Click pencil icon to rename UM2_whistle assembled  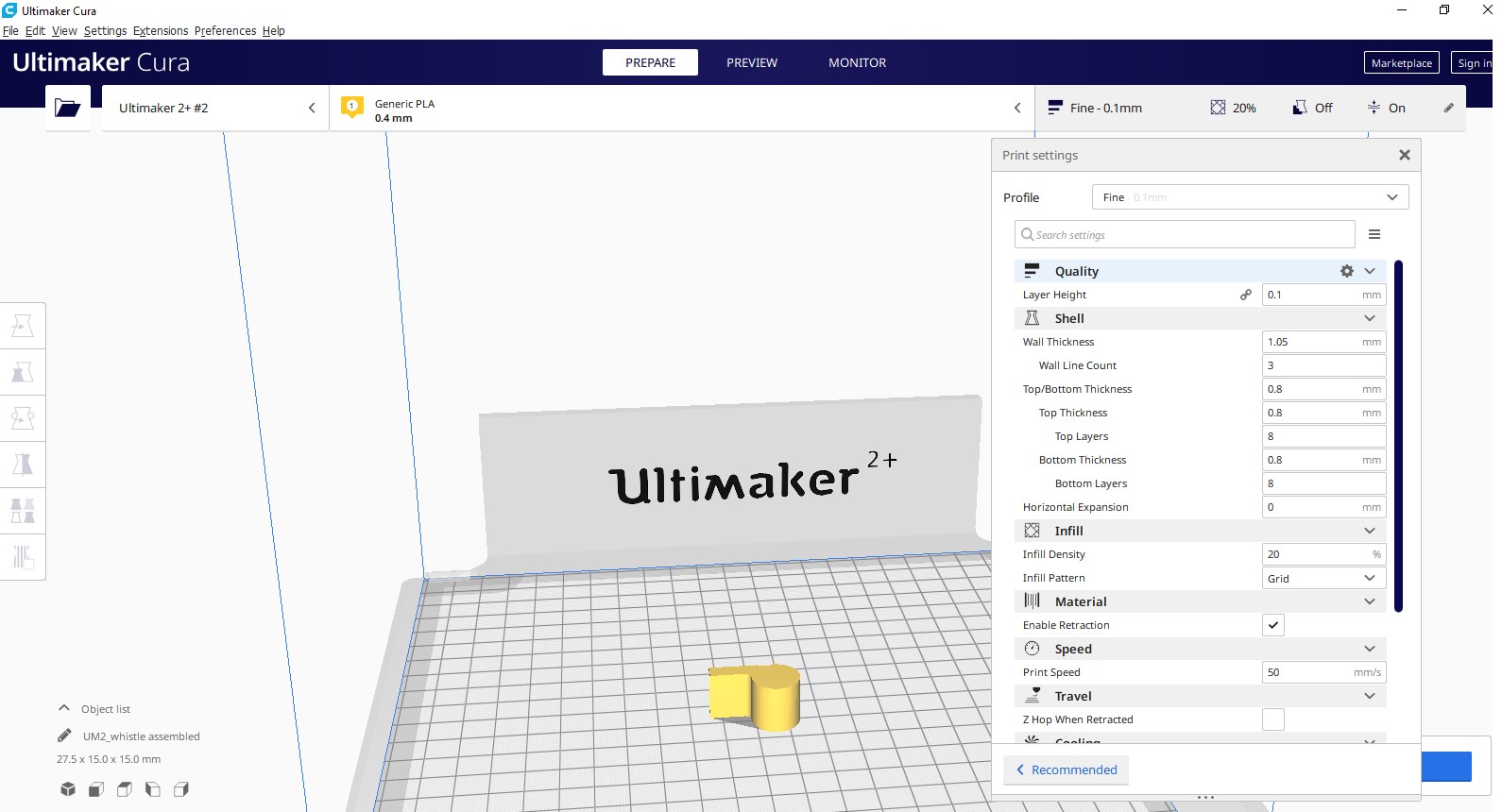pyautogui.click(x=64, y=736)
